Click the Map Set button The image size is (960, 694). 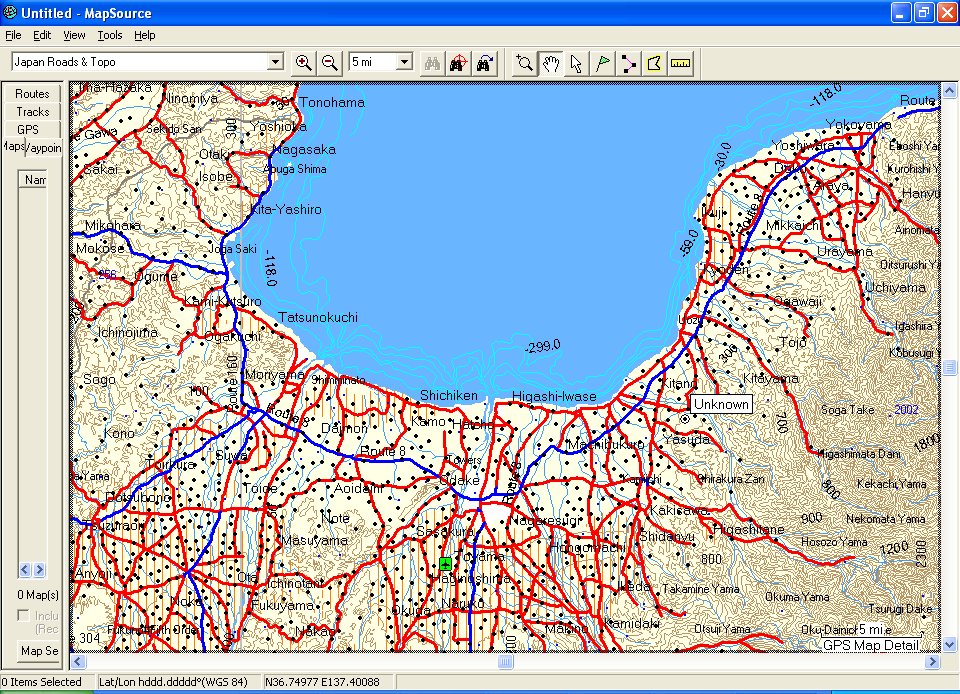[x=39, y=651]
